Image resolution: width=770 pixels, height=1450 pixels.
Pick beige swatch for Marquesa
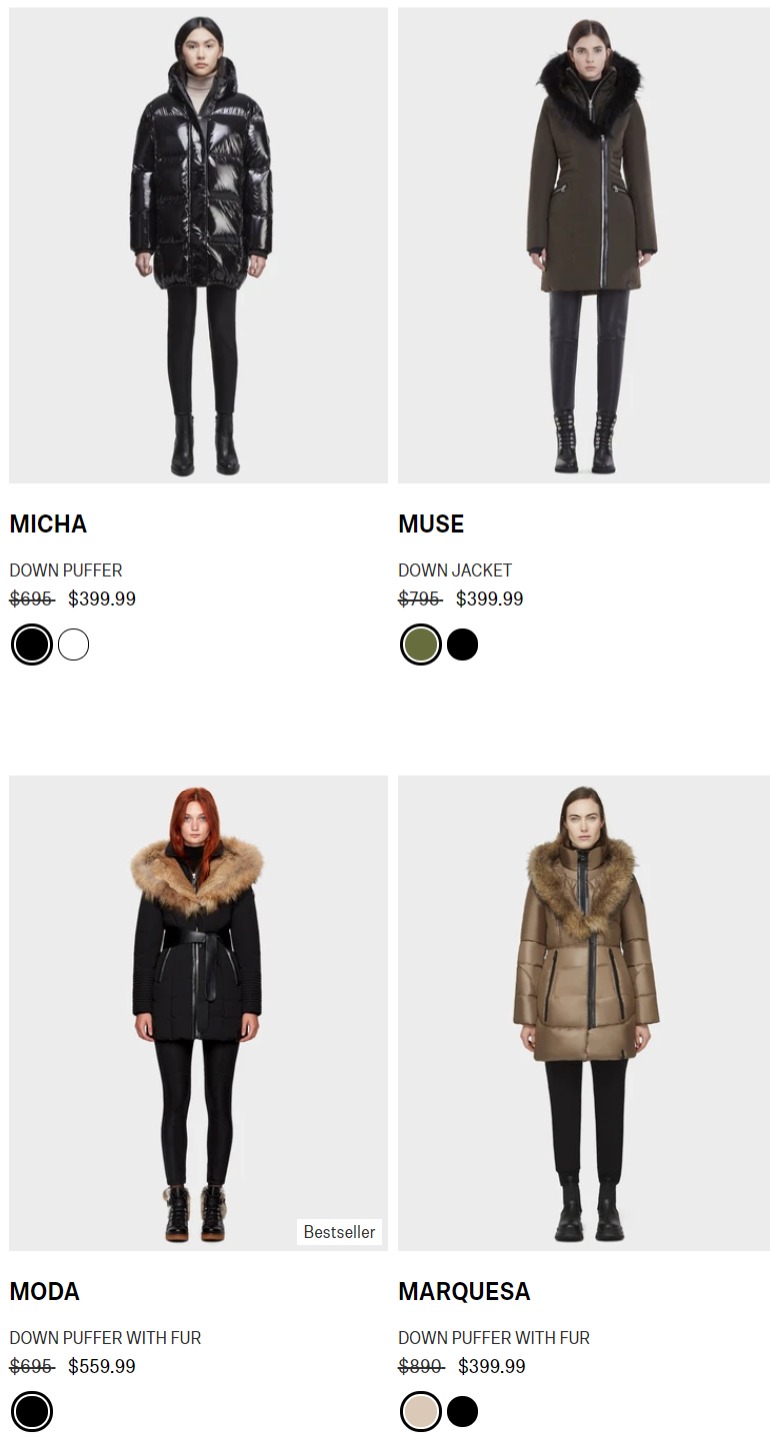tap(420, 1412)
